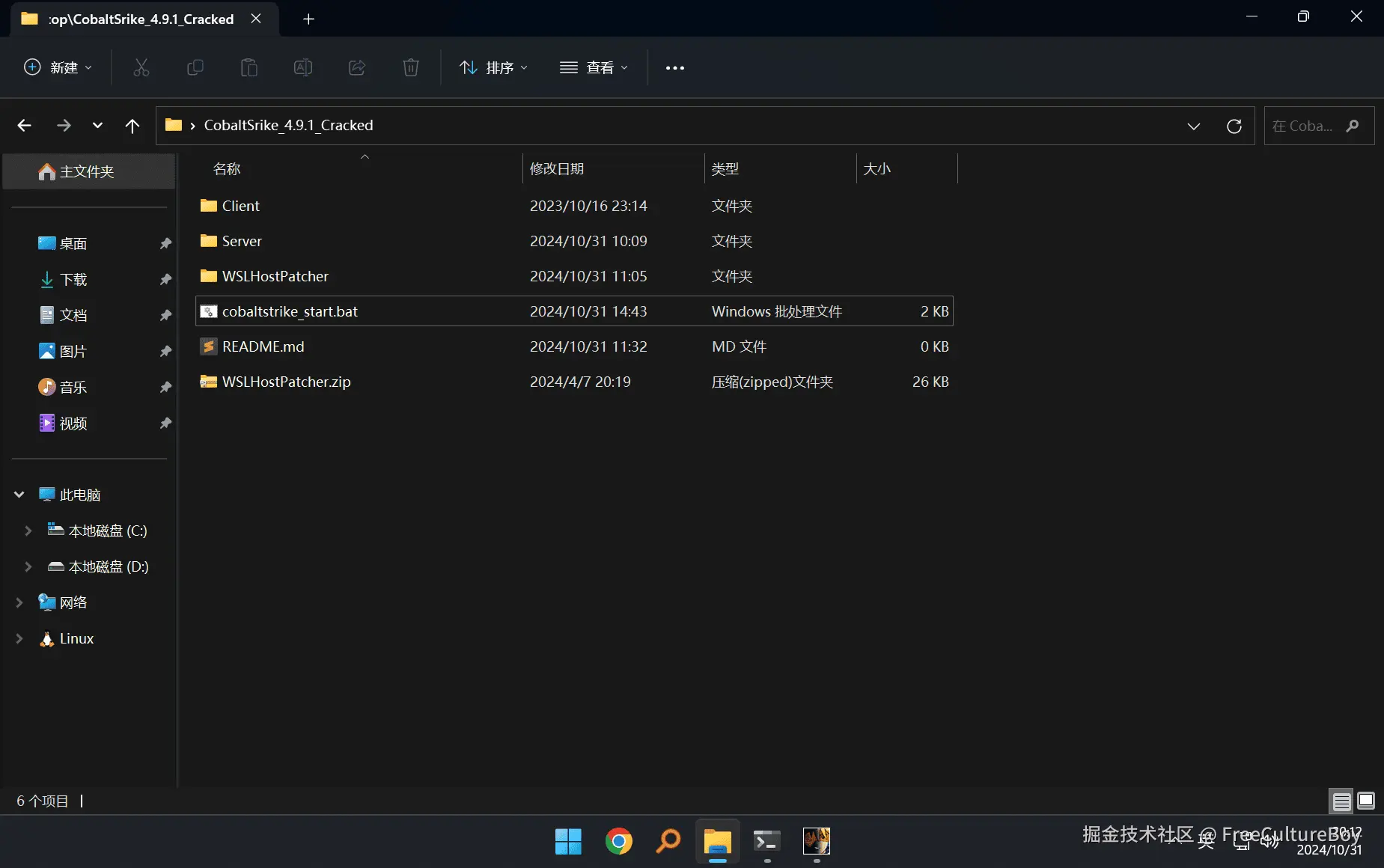Open the three-dot more options menu

(x=675, y=68)
